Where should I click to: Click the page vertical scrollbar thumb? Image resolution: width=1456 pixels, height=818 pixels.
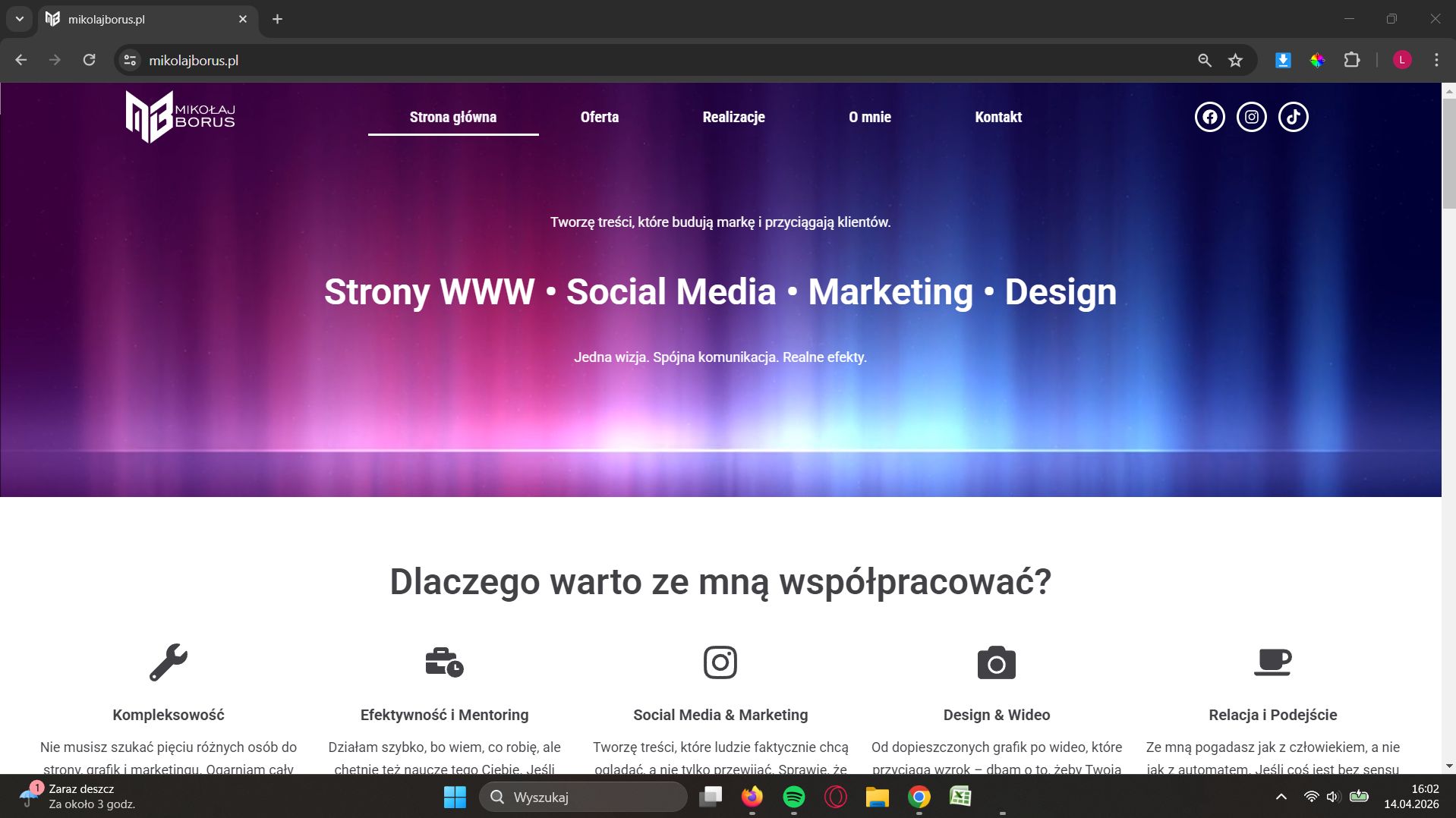pos(1449,152)
